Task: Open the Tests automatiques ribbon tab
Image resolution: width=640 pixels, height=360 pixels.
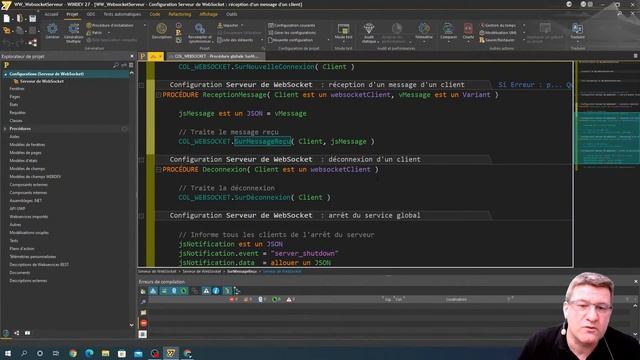Action: click(x=122, y=14)
